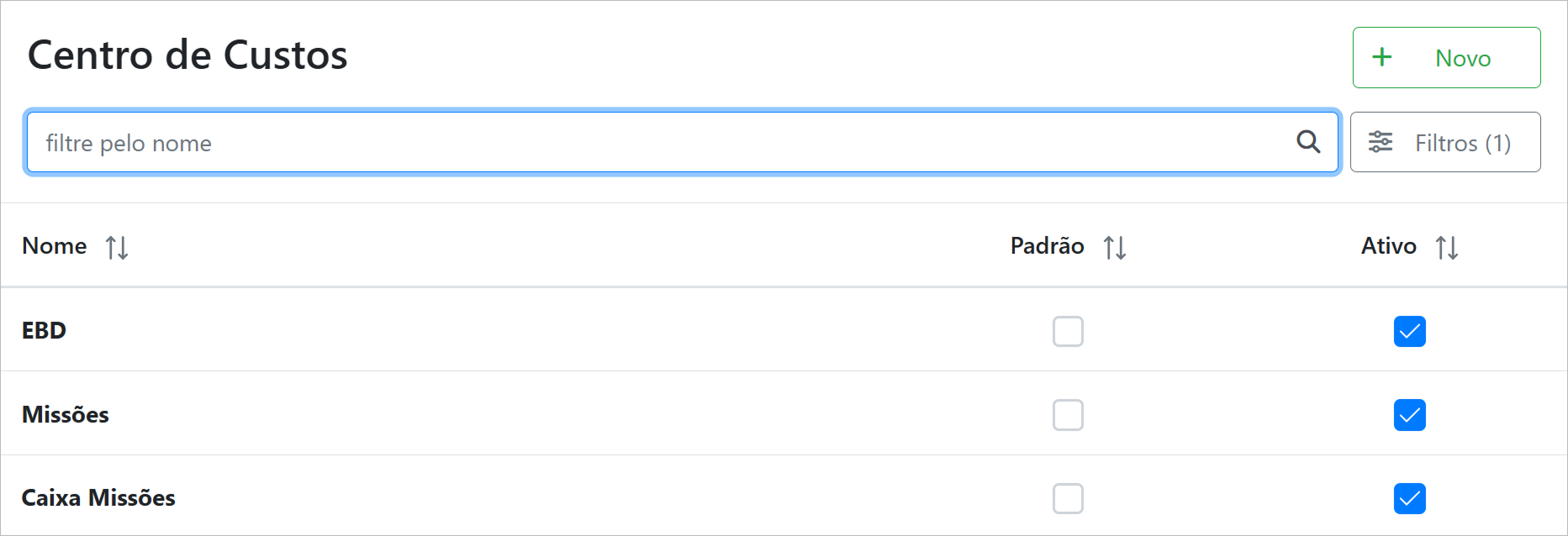This screenshot has height=536, width=1568.
Task: Uncheck the Ativo box for EBD
Action: point(1409,331)
